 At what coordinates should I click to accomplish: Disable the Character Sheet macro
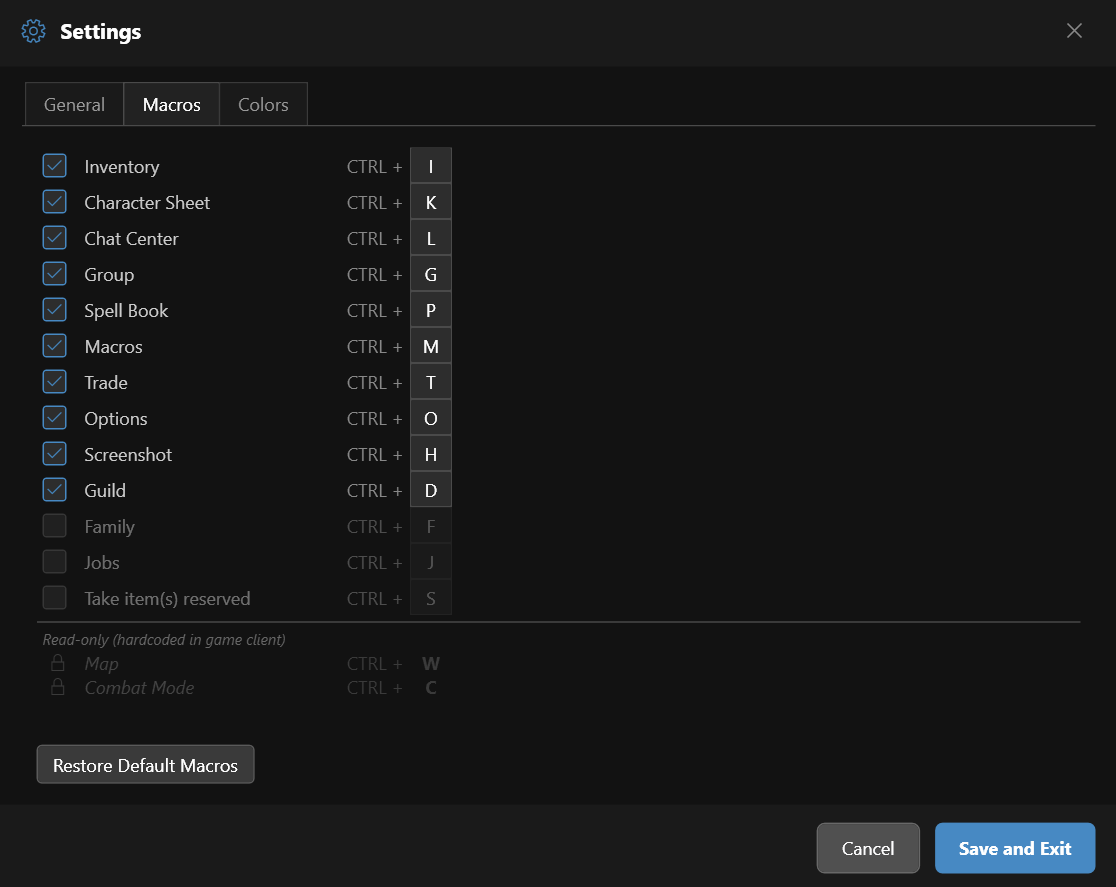(55, 202)
